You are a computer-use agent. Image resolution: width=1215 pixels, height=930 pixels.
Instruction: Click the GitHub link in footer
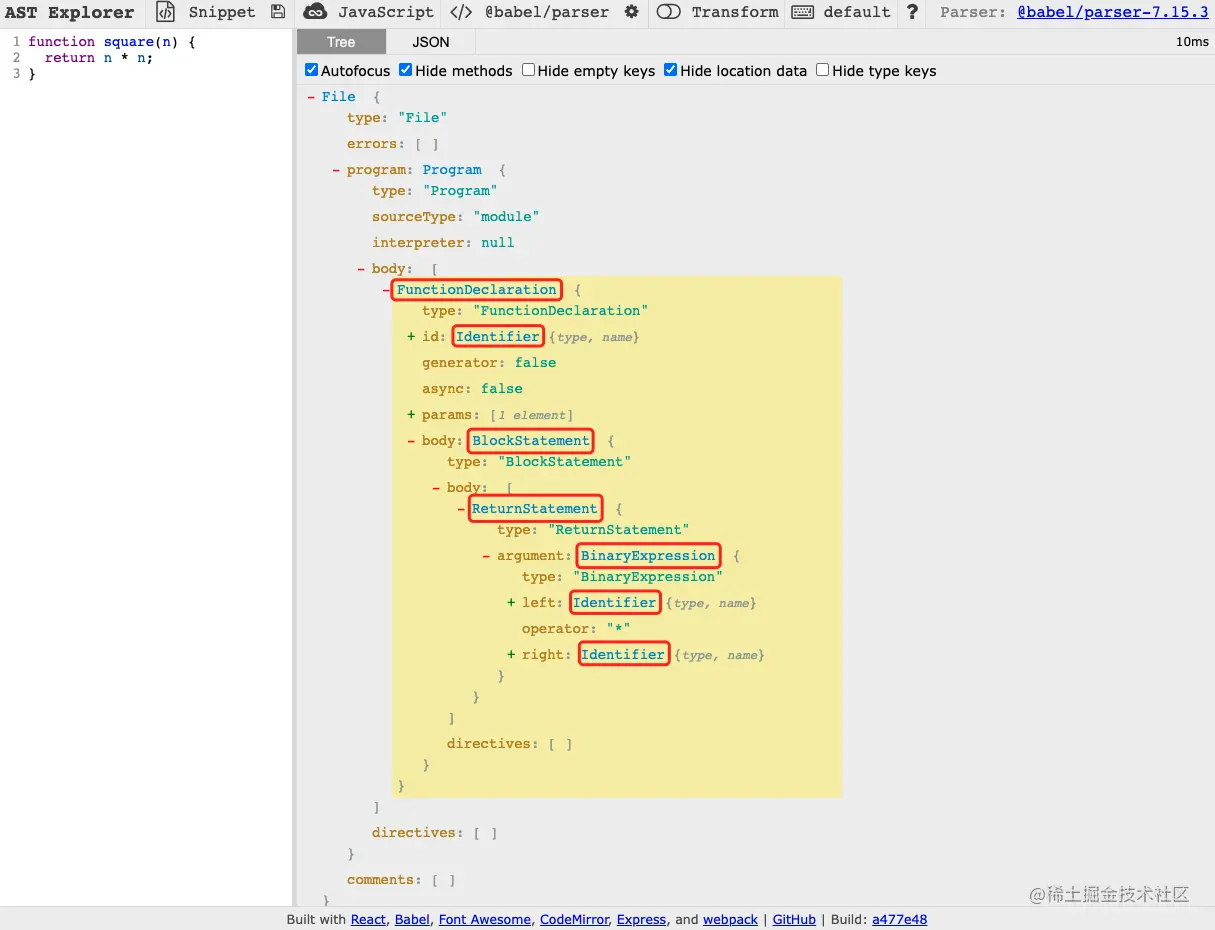click(793, 919)
